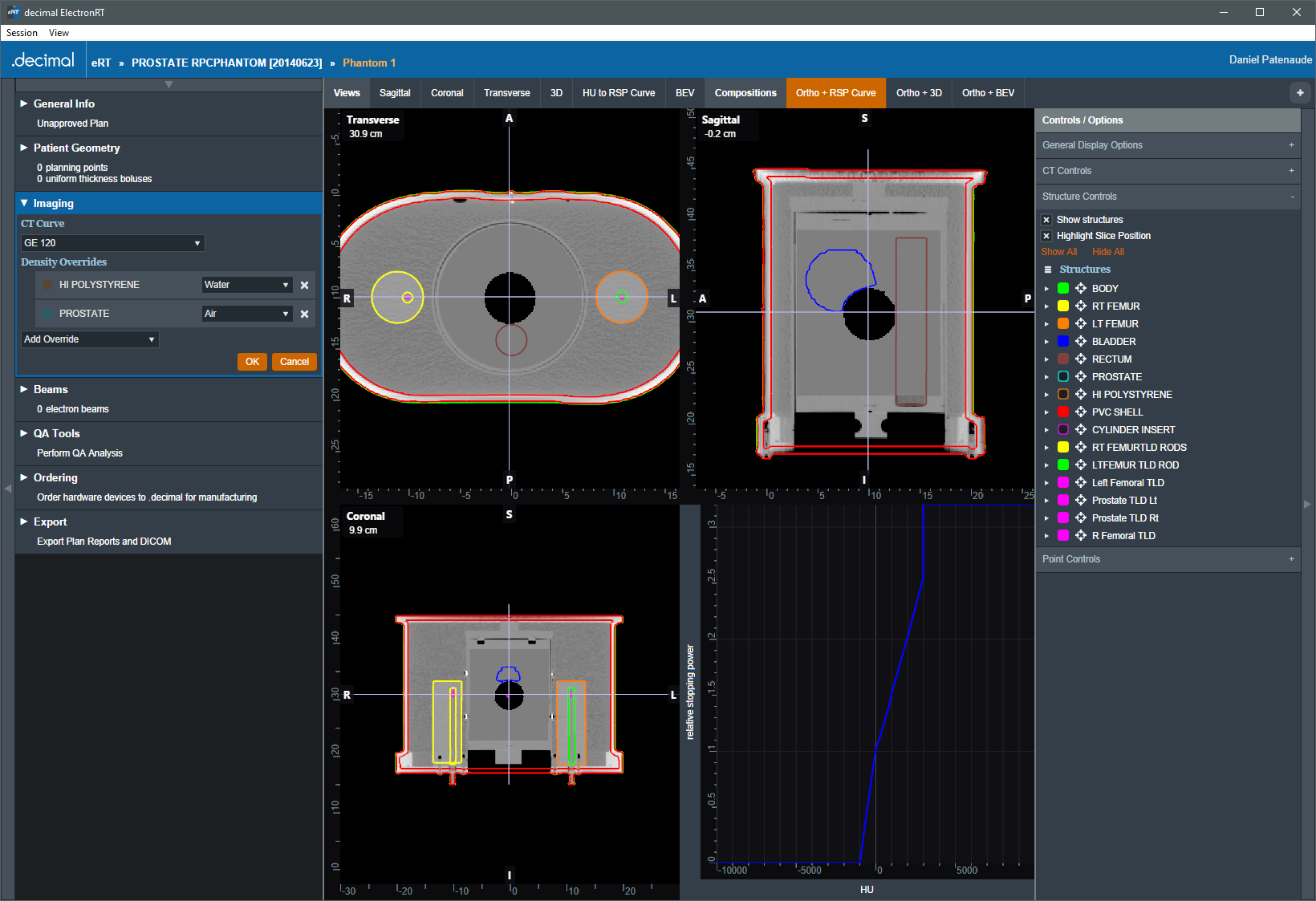Open the Session menu
The width and height of the screenshot is (1316, 901).
[22, 33]
